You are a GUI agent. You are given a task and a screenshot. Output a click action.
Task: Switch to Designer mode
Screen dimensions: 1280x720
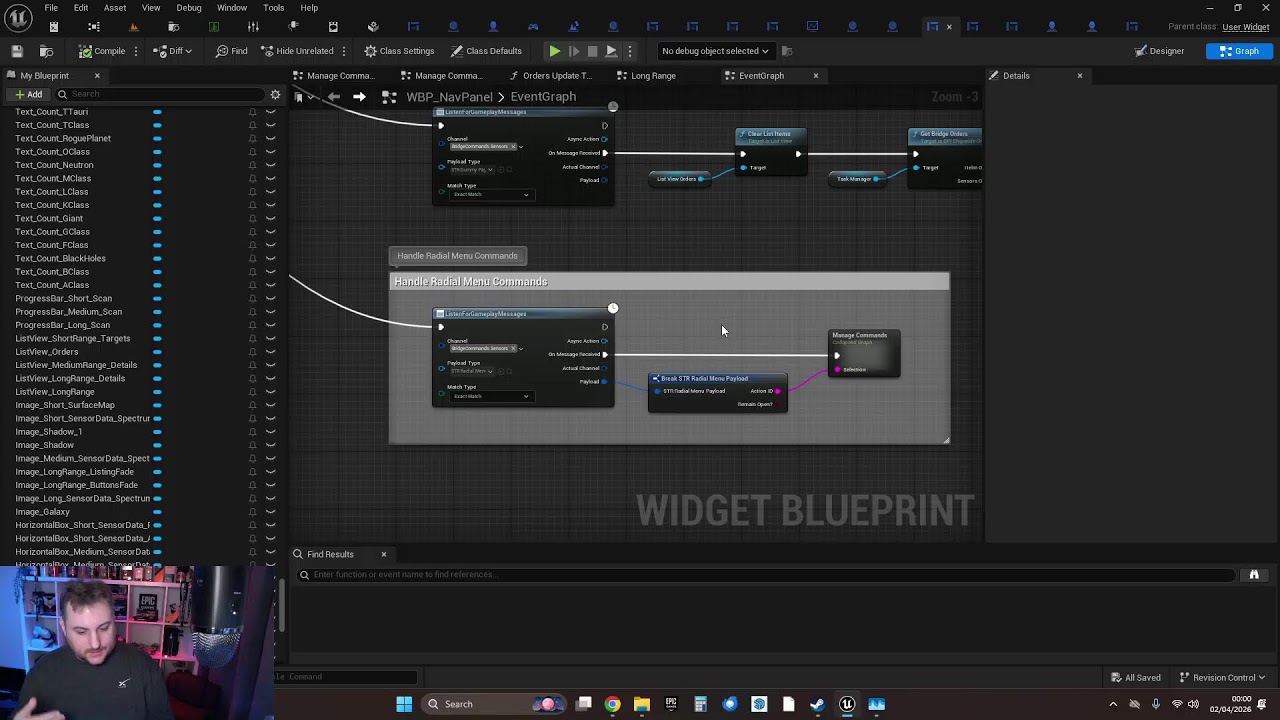pyautogui.click(x=1159, y=51)
